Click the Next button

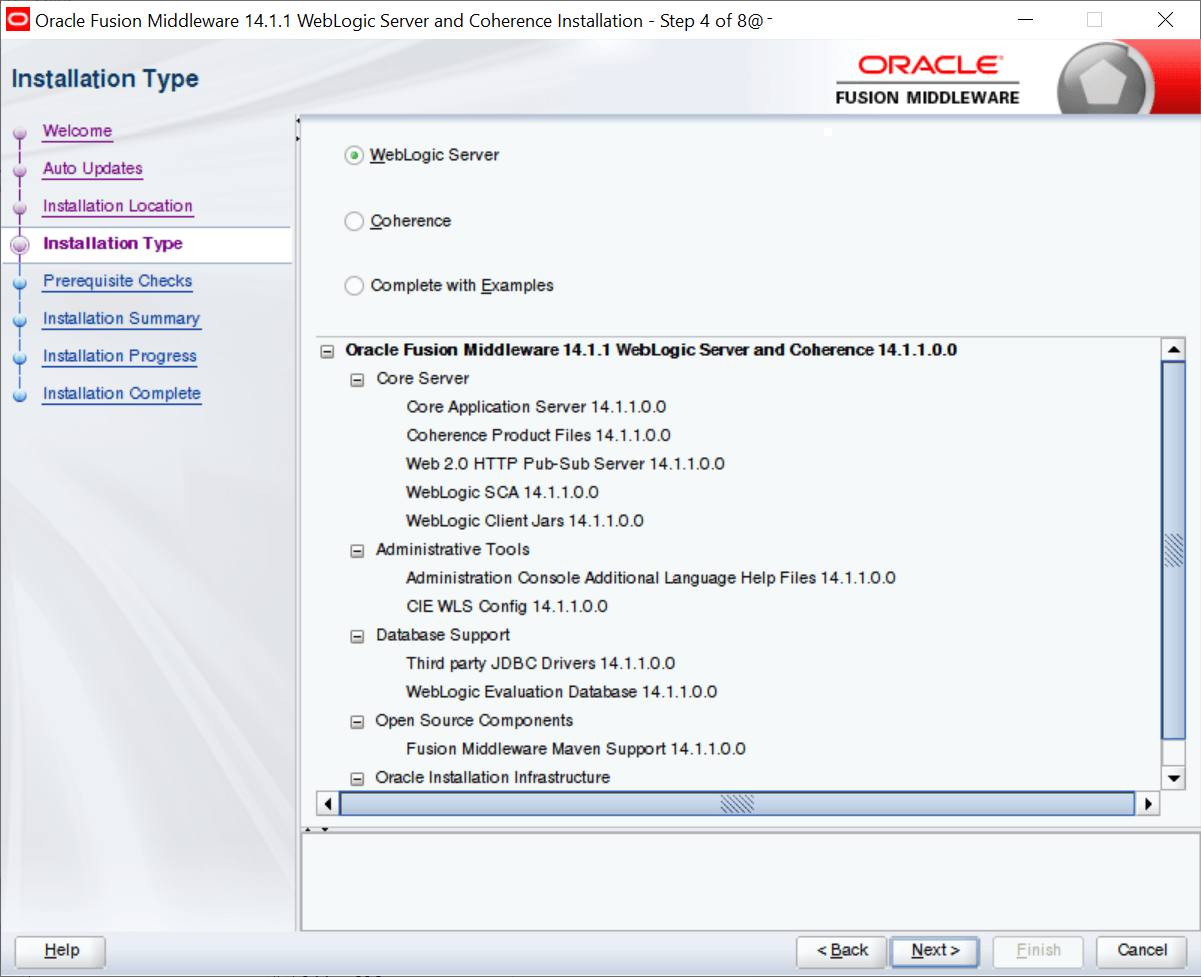933,951
